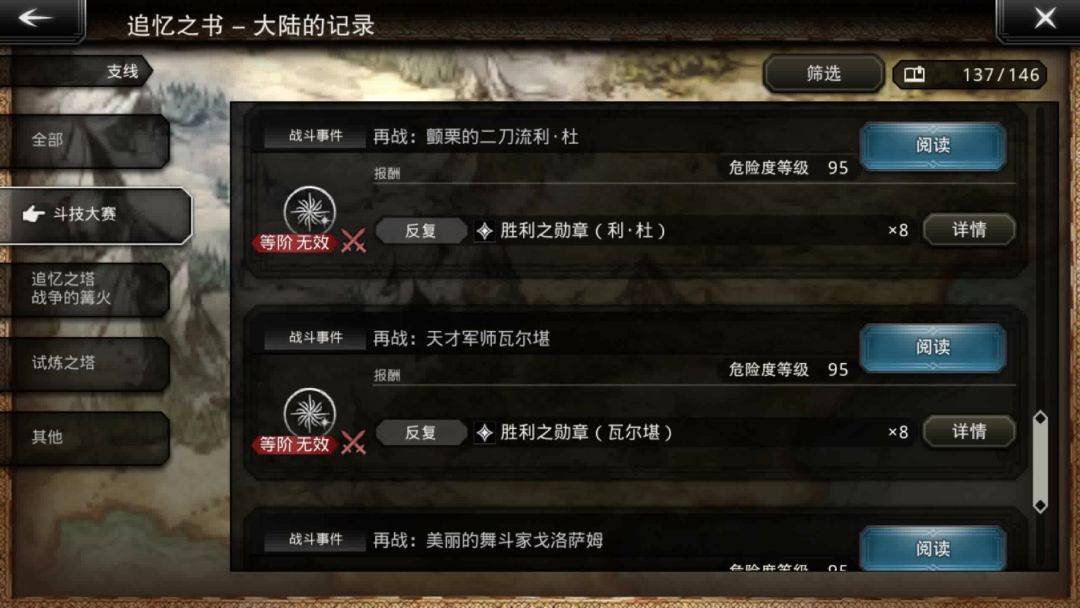This screenshot has width=1080, height=608.
Task: Click 阅读 for 天才军师瓦尔堪 battle
Action: (x=933, y=347)
